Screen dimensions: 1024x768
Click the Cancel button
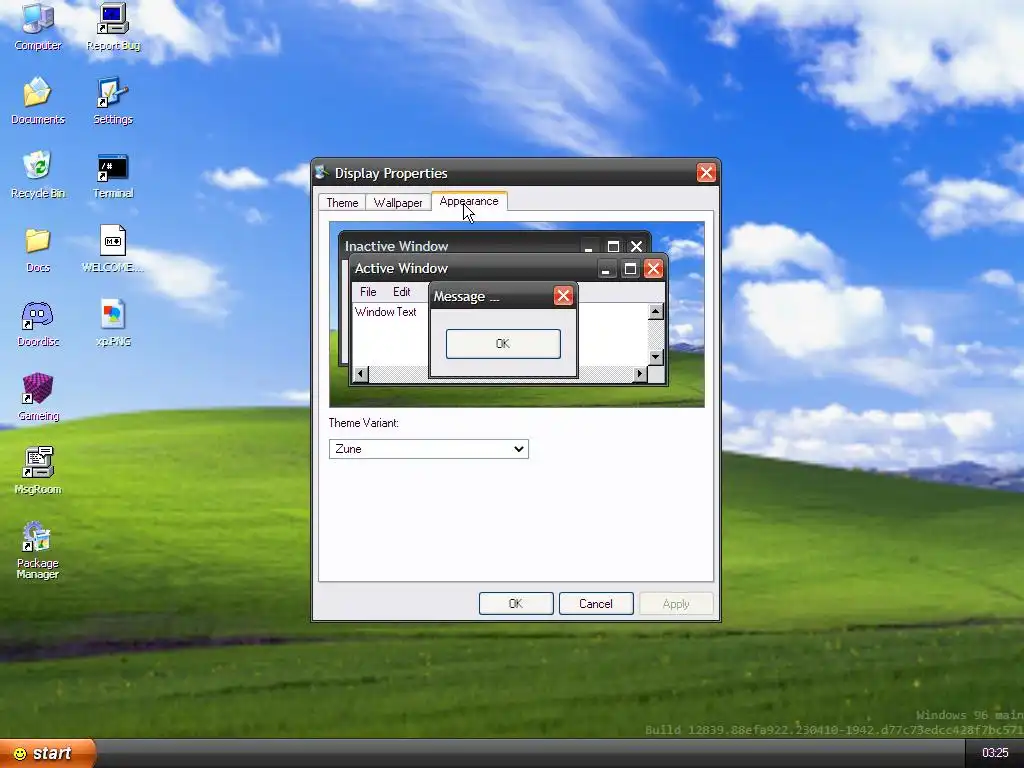(x=596, y=603)
